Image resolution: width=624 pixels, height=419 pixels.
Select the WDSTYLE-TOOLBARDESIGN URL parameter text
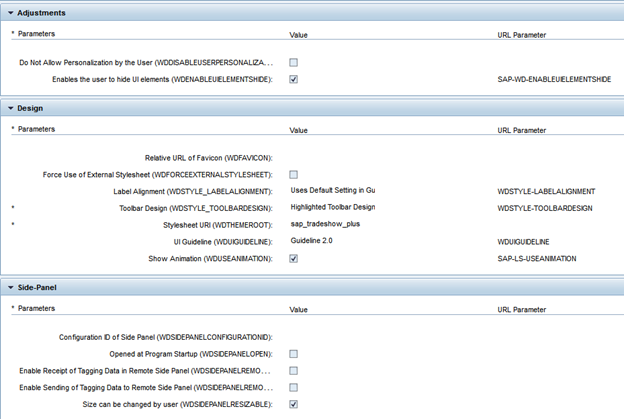pyautogui.click(x=545, y=208)
